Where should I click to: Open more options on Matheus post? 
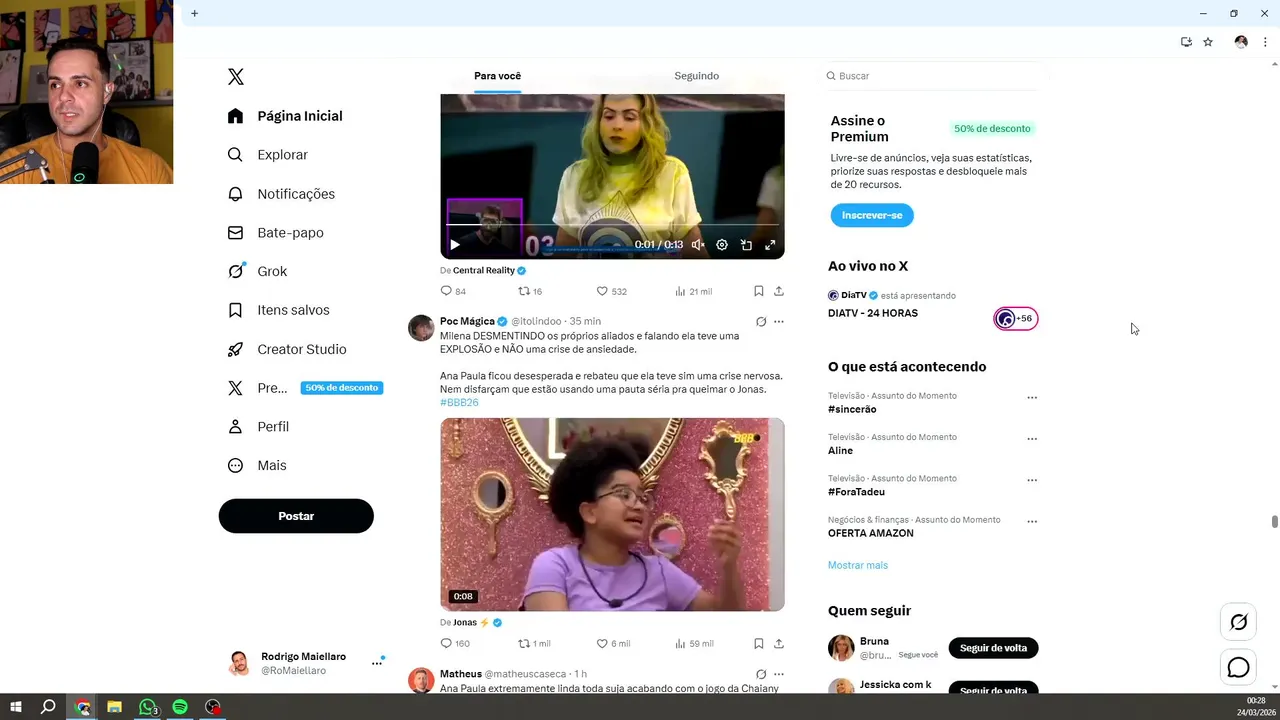(x=779, y=674)
